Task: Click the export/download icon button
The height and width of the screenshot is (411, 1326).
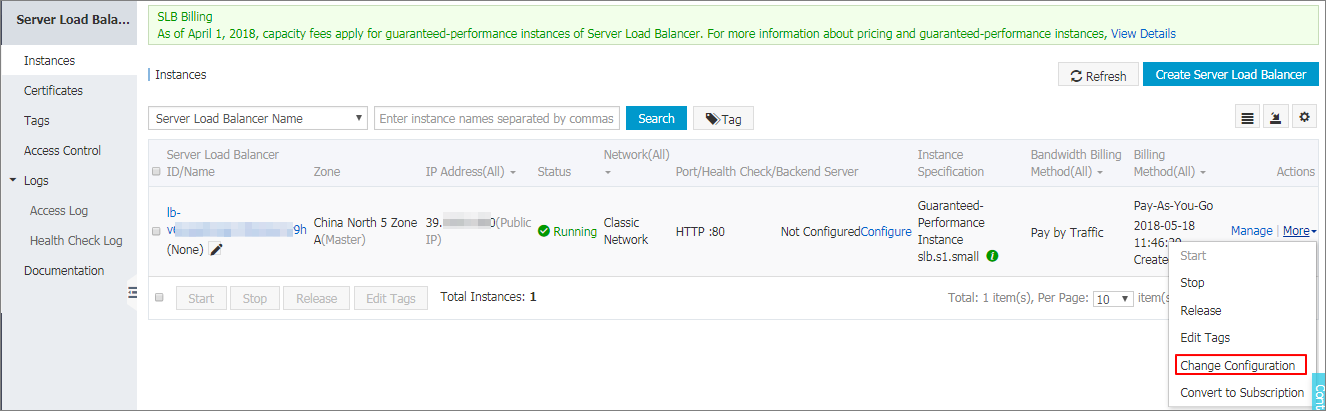Action: (x=1275, y=118)
